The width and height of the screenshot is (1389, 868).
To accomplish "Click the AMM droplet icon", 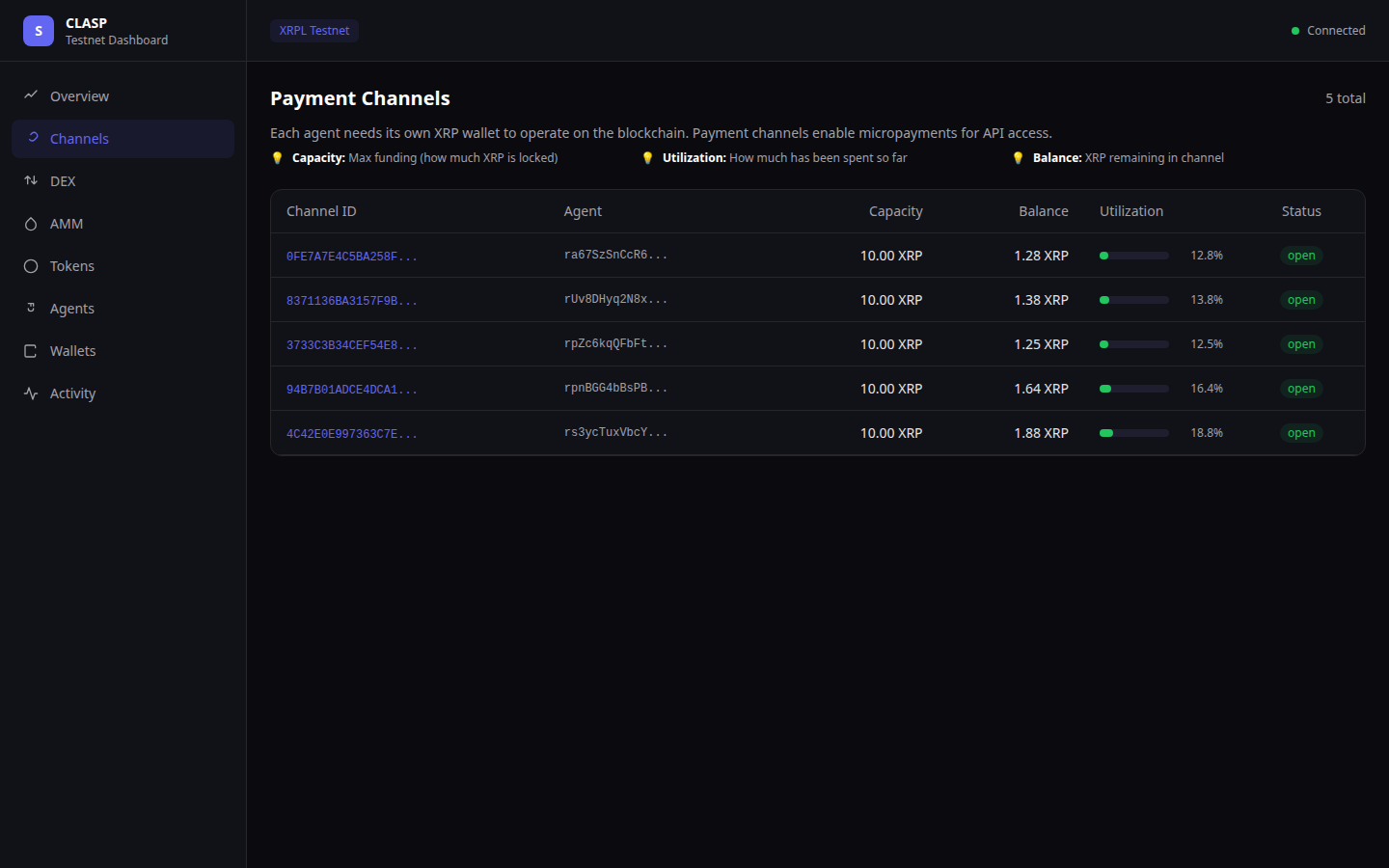I will click(x=31, y=223).
